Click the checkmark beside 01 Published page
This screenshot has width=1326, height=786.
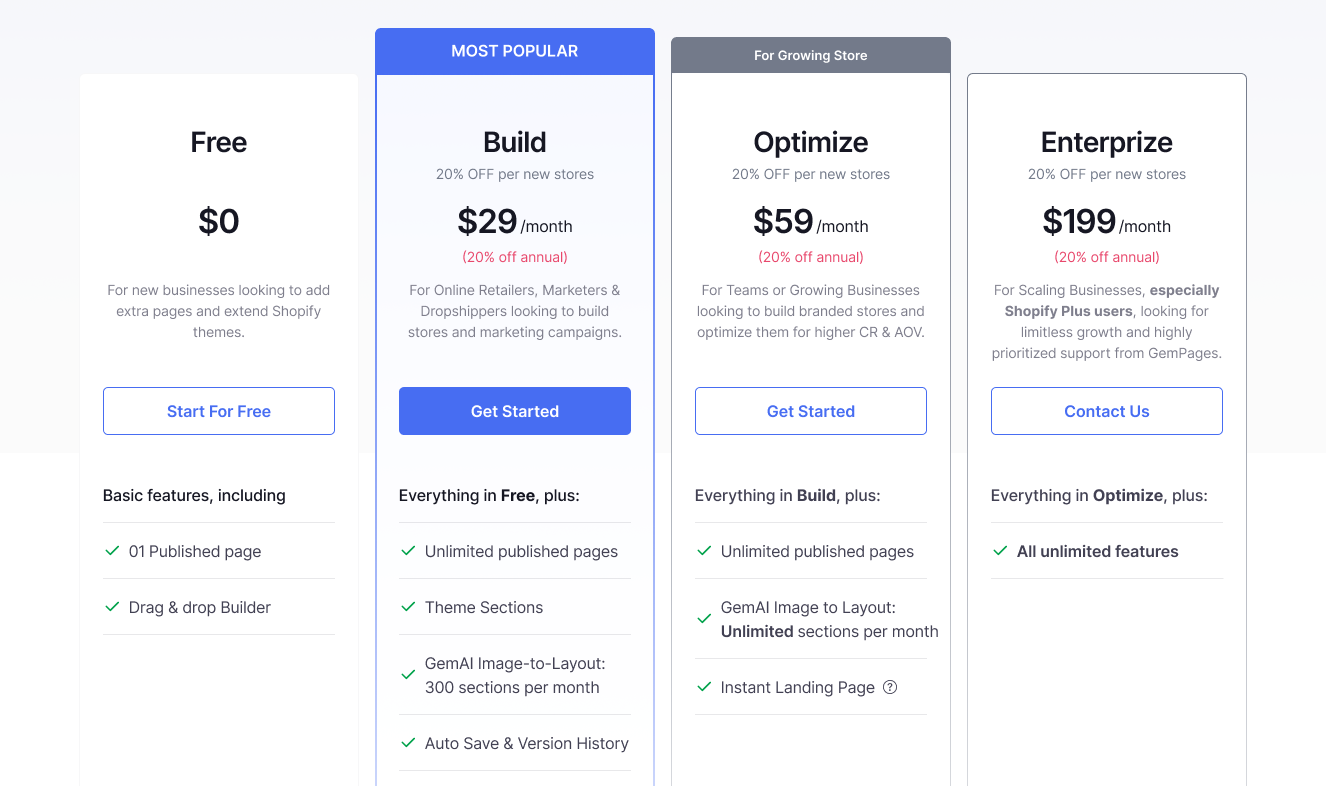112,551
